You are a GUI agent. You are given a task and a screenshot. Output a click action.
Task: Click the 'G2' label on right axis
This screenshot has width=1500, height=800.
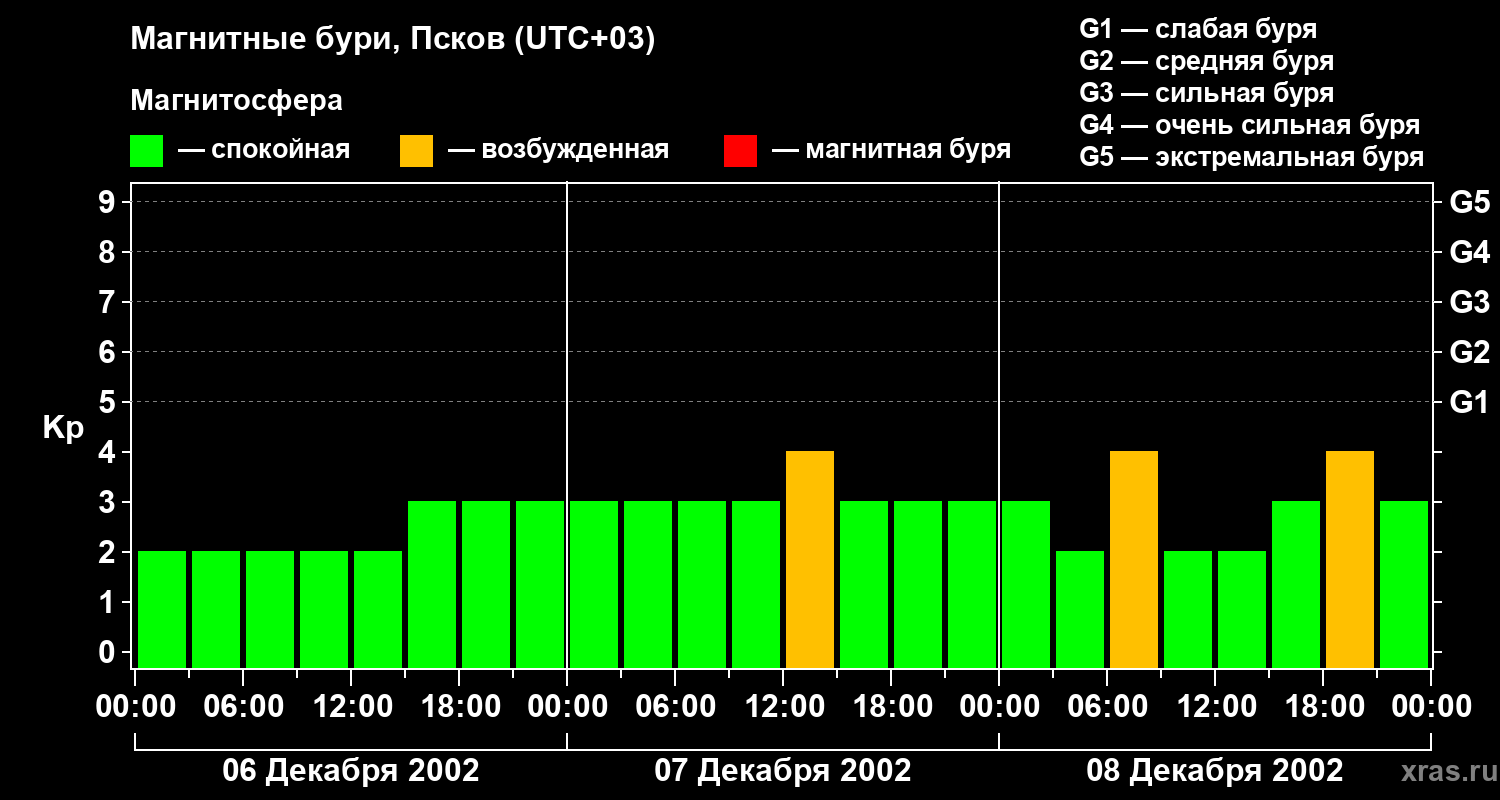[1469, 352]
